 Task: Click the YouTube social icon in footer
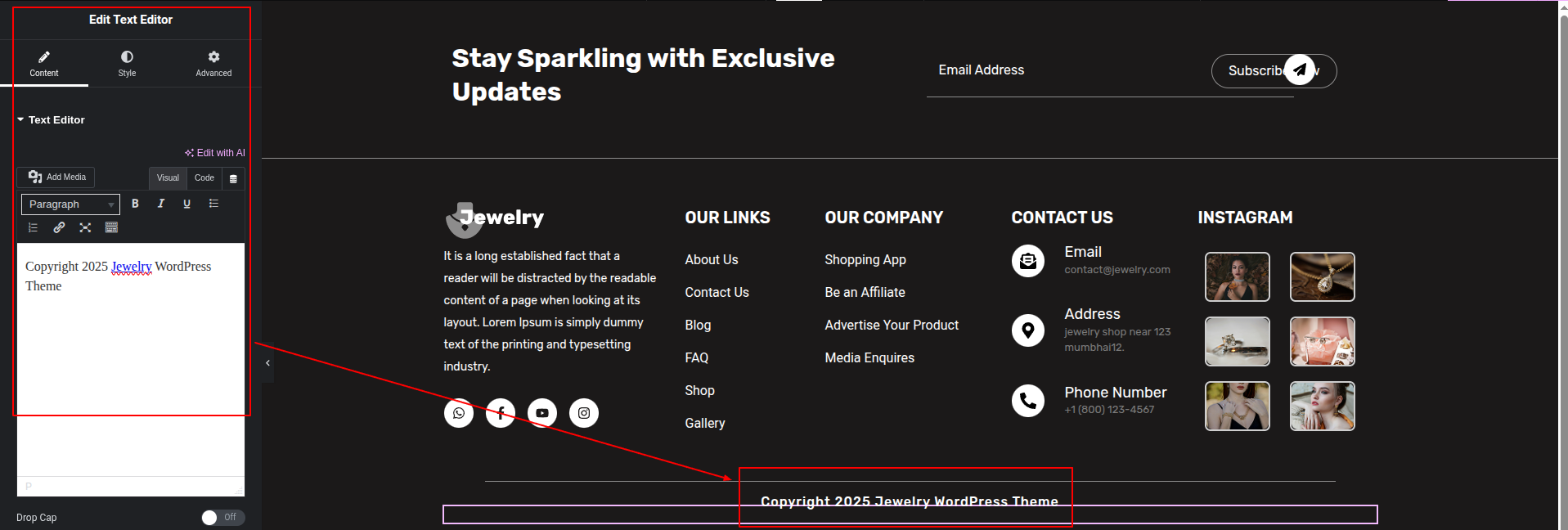(542, 413)
